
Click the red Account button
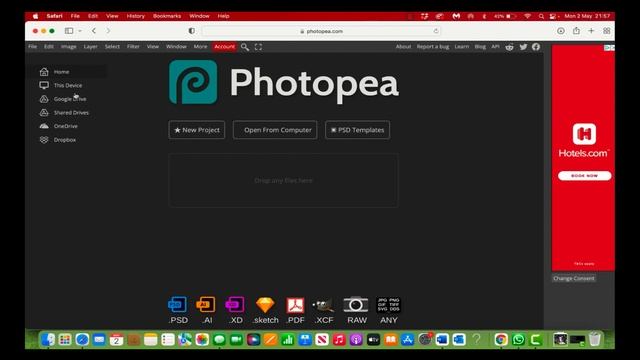click(224, 47)
